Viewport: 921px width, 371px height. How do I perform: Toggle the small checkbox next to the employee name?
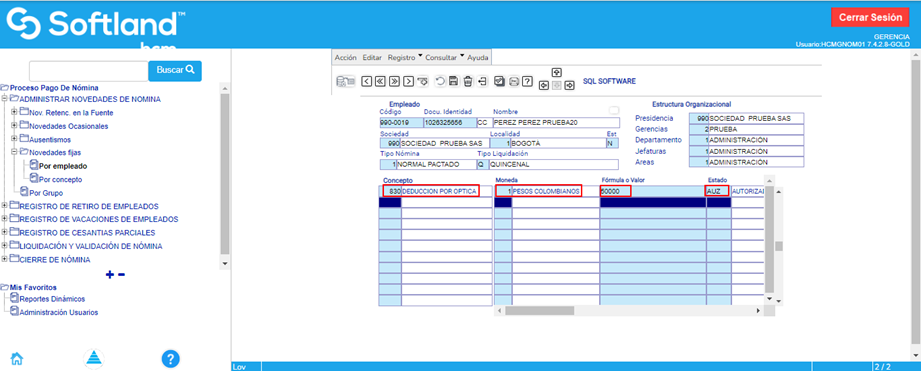click(x=614, y=110)
